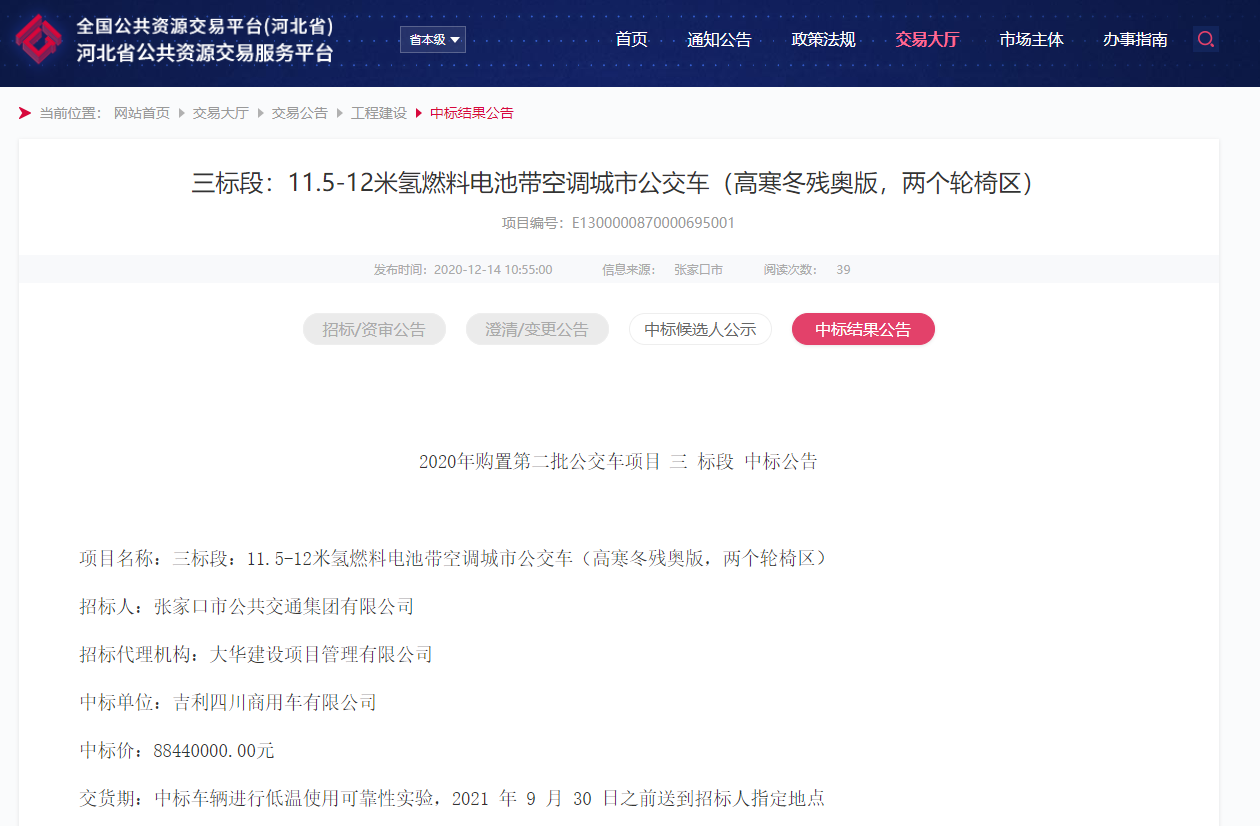Select 交易大厅 navigation item
Image resolution: width=1260 pixels, height=826 pixels.
coord(927,39)
